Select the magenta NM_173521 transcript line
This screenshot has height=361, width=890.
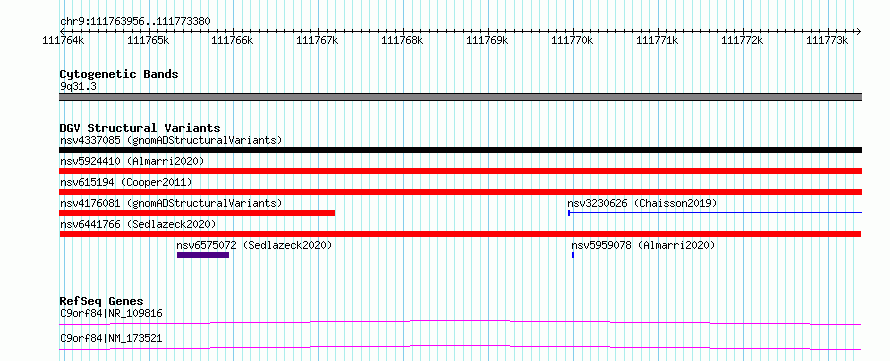click(460, 347)
